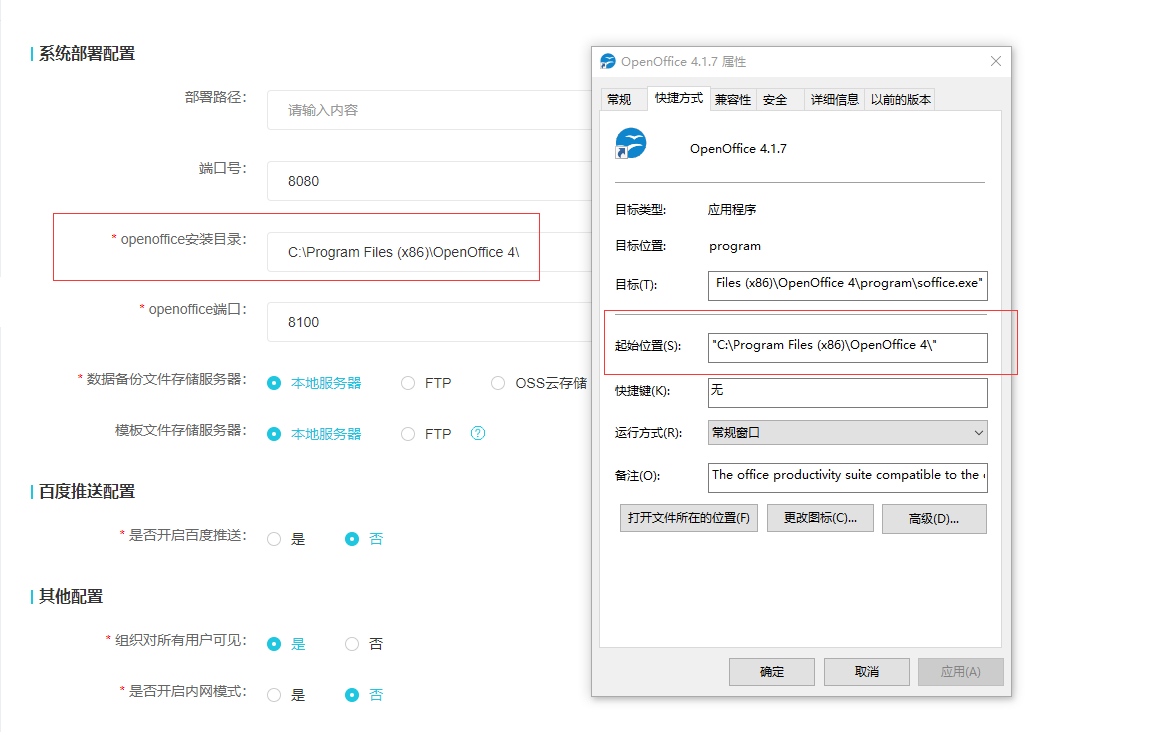Viewport: 1157px width, 732px height.
Task: Click the 打开文件所在的位置 button
Action: pyautogui.click(x=688, y=518)
